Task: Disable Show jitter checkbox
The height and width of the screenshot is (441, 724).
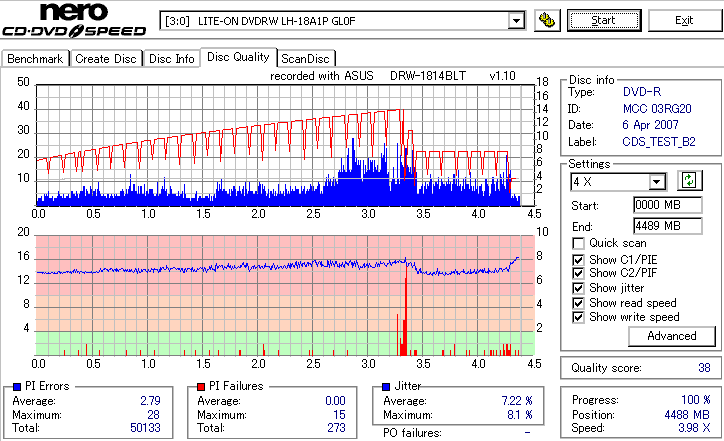Action: click(578, 288)
